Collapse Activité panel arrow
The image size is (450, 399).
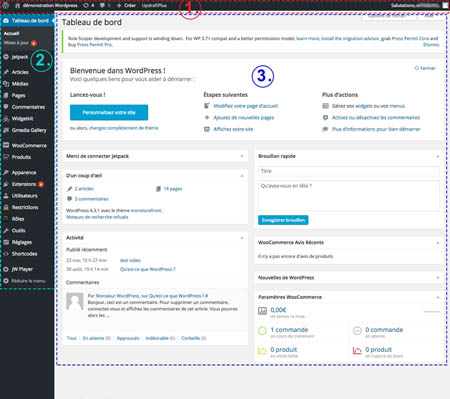[x=242, y=238]
